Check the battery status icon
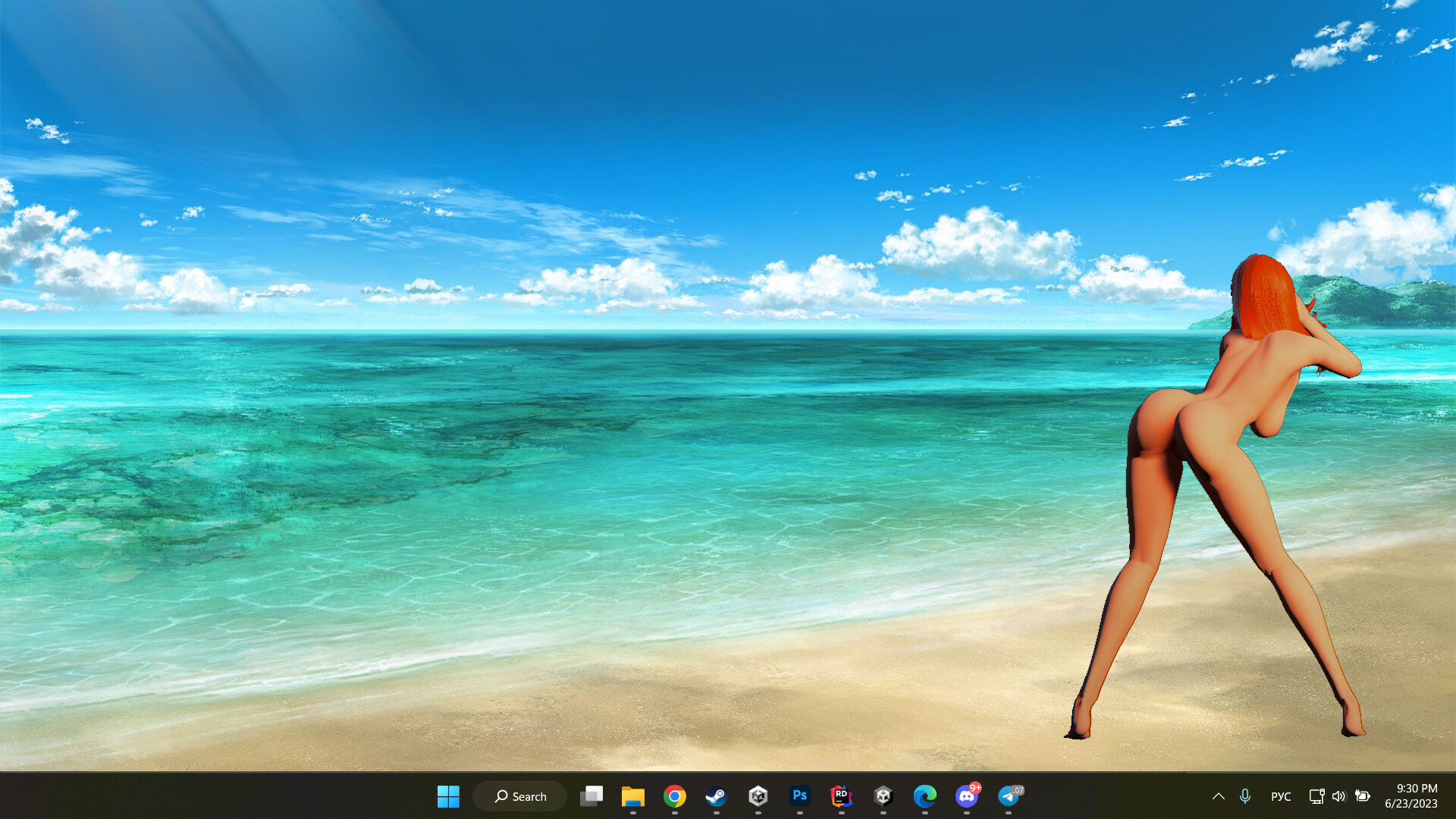The height and width of the screenshot is (819, 1456). click(x=1363, y=796)
